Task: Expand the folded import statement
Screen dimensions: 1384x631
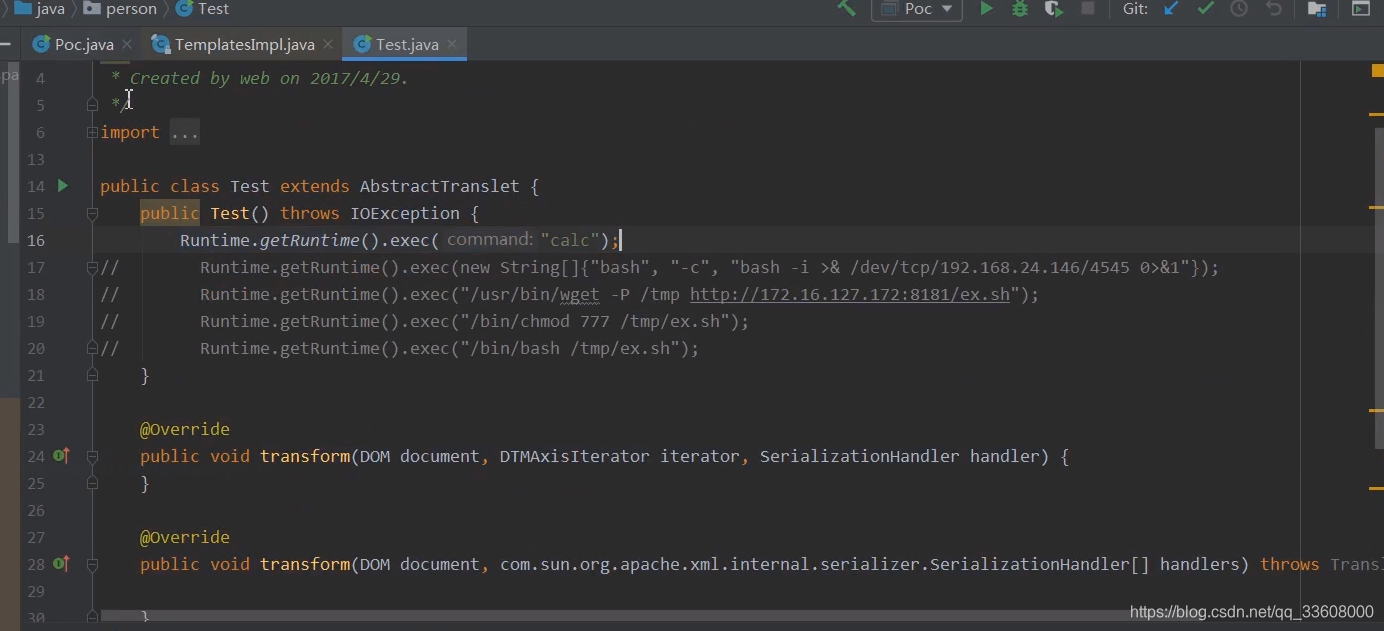Action: coord(92,132)
